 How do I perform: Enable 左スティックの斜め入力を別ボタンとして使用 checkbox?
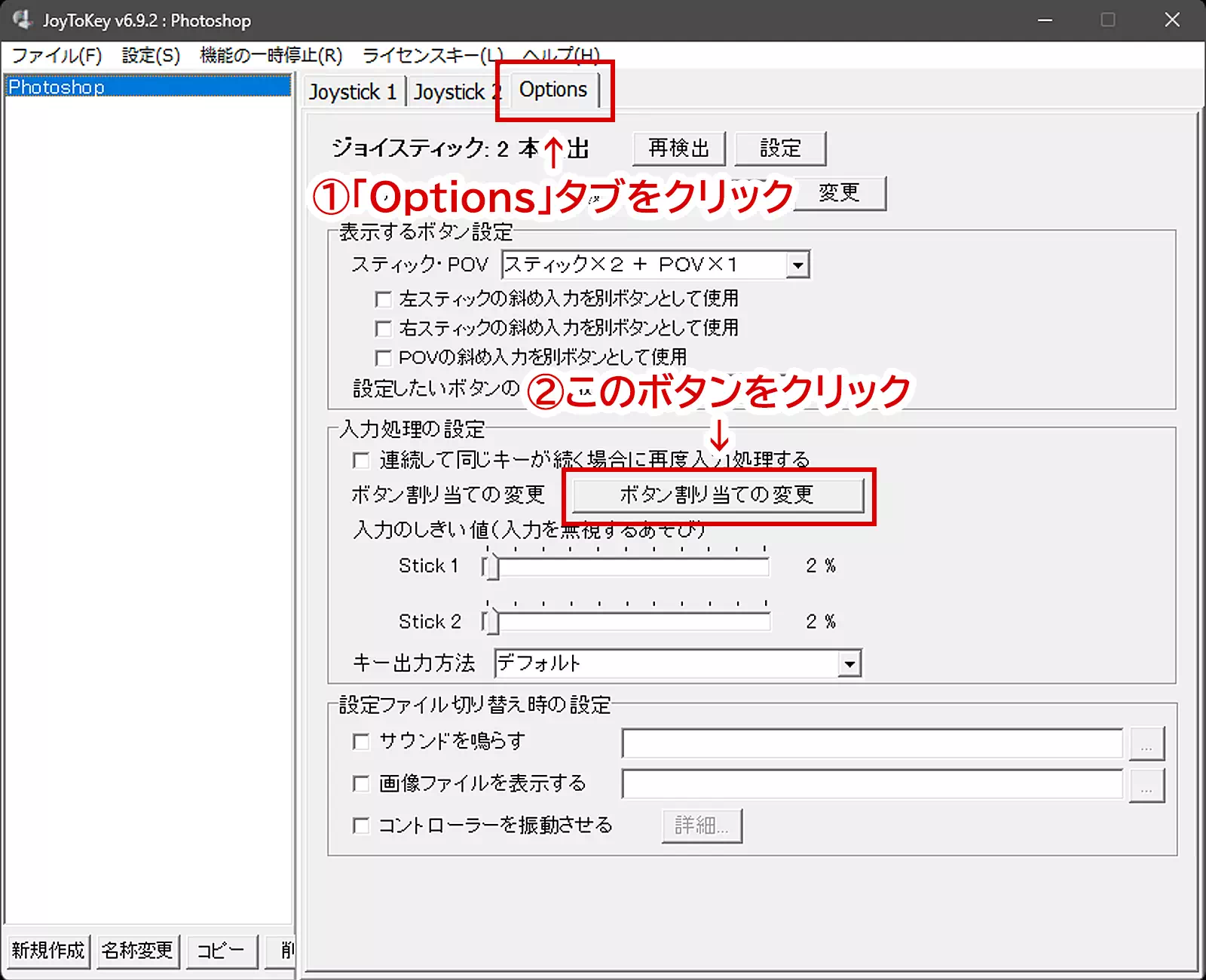(383, 299)
